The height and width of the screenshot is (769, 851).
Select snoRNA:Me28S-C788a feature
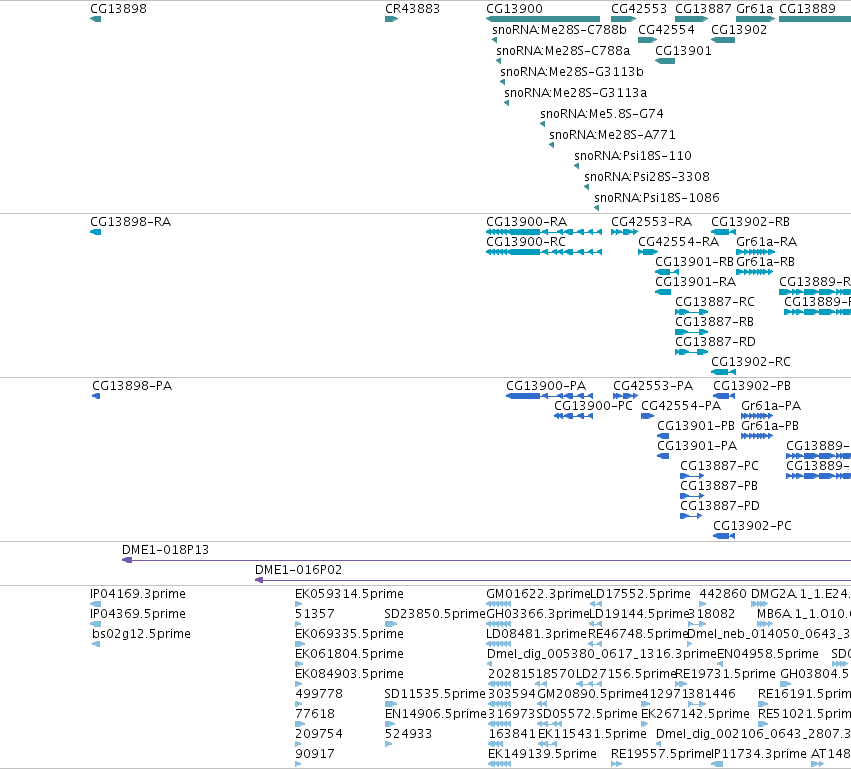(498, 61)
